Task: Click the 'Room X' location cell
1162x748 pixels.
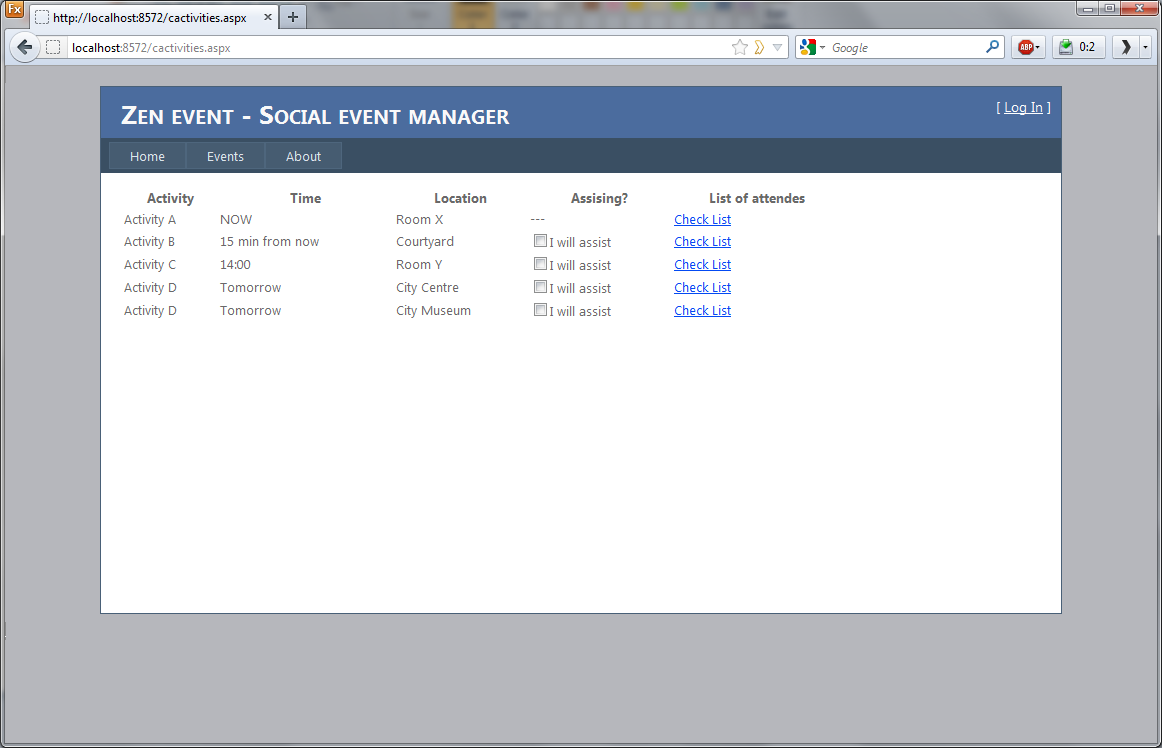Action: [419, 219]
